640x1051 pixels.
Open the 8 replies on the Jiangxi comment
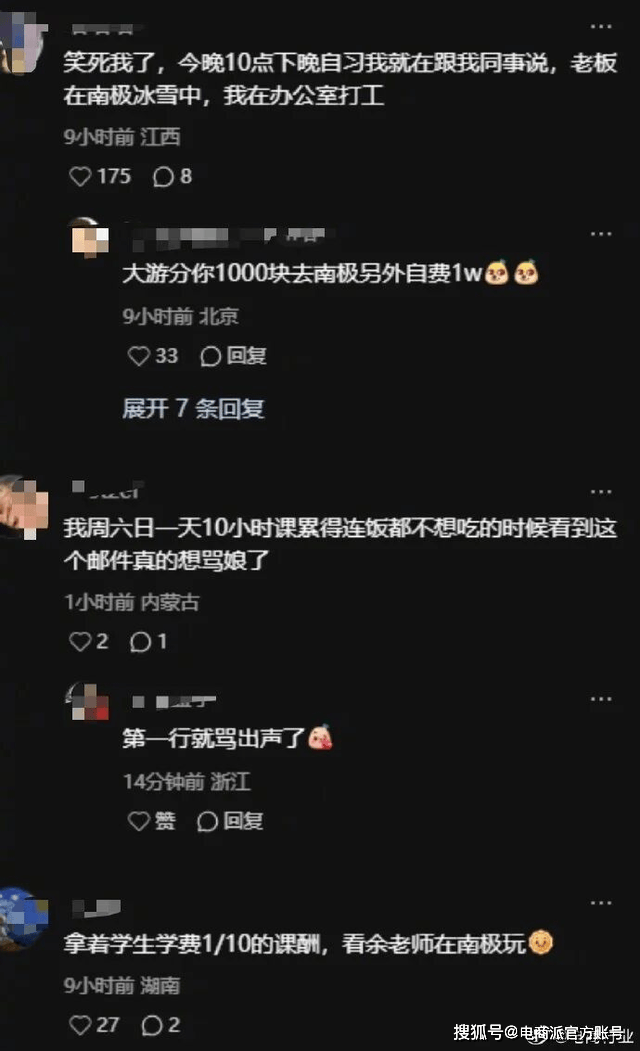click(172, 176)
